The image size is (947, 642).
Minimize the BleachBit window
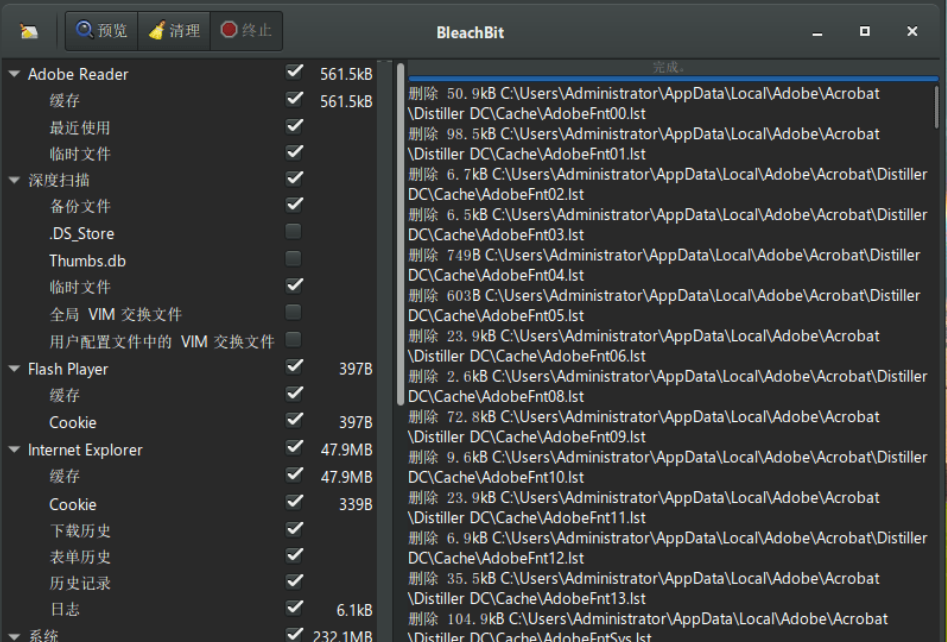pos(817,32)
